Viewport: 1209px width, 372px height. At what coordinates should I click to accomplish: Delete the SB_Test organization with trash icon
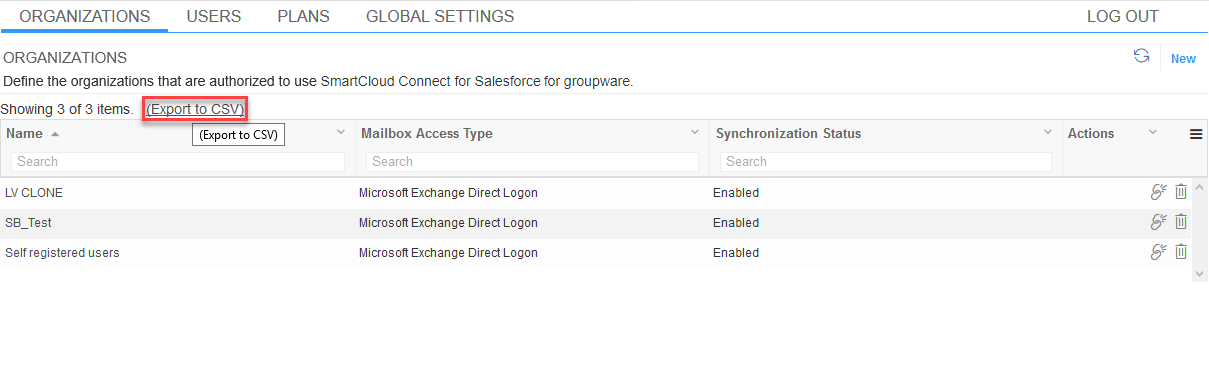[x=1181, y=222]
